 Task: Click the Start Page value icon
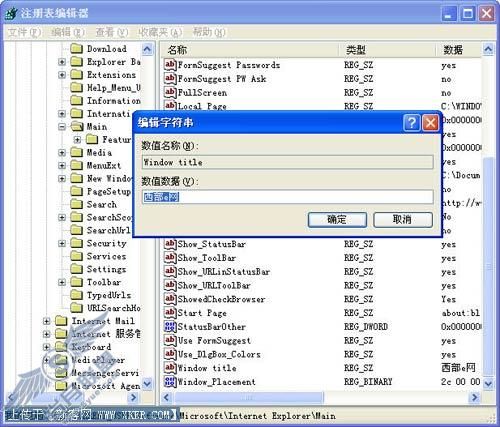[170, 312]
